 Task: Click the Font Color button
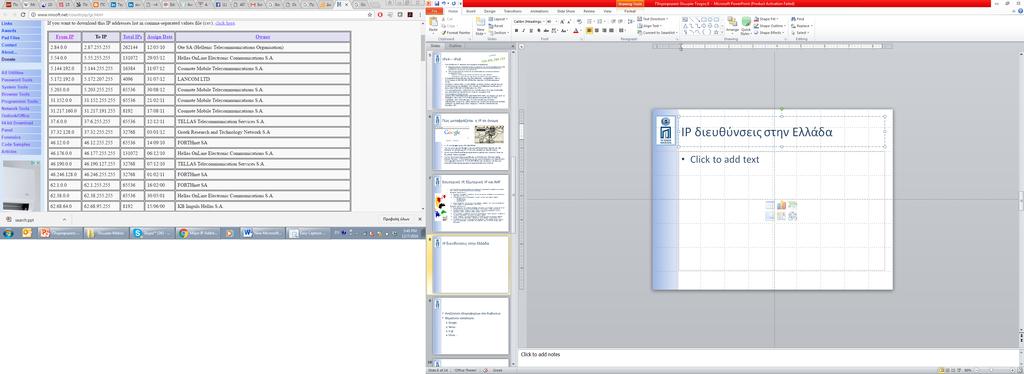coord(576,31)
